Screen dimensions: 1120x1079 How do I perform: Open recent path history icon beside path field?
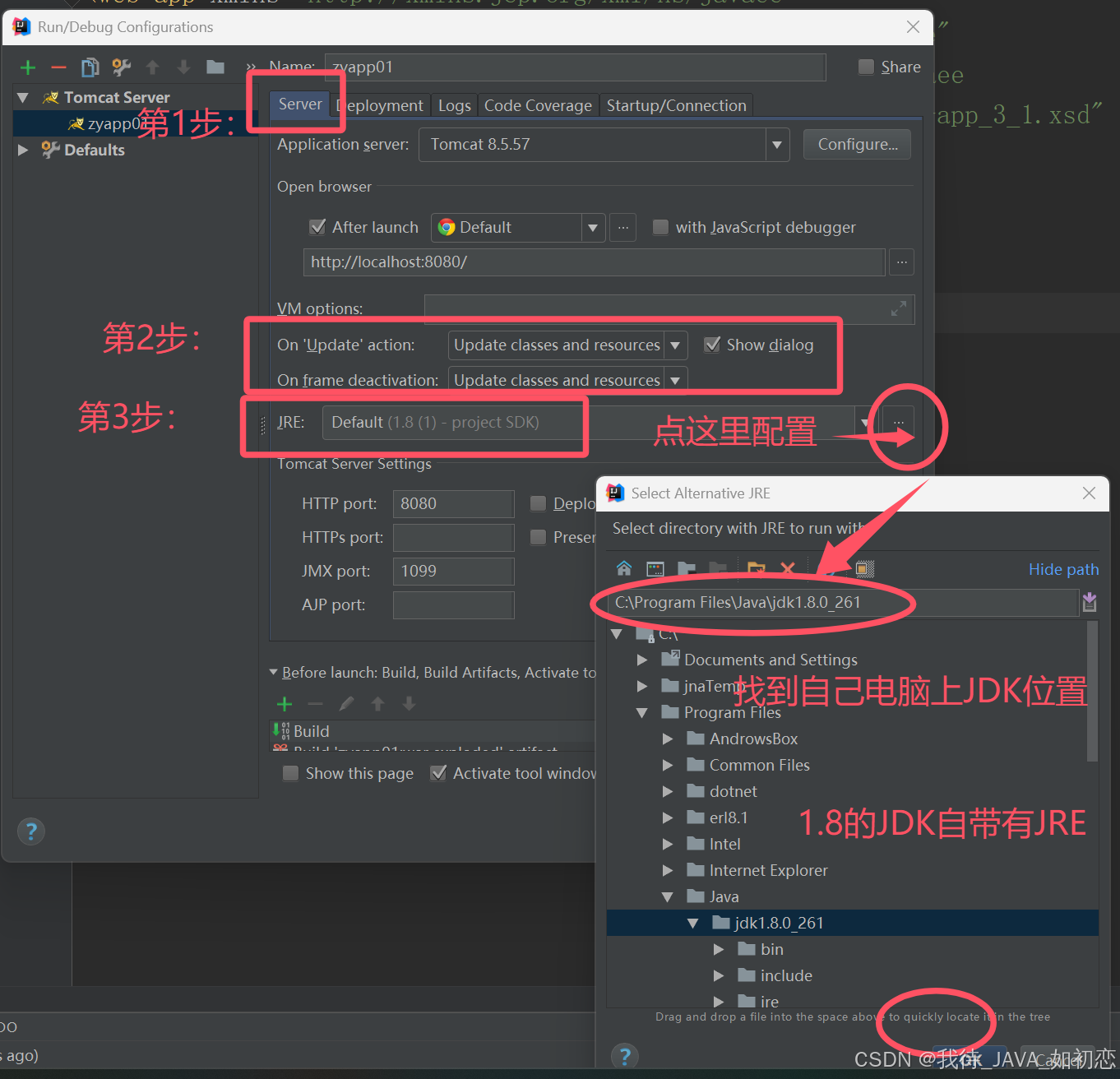point(1090,603)
